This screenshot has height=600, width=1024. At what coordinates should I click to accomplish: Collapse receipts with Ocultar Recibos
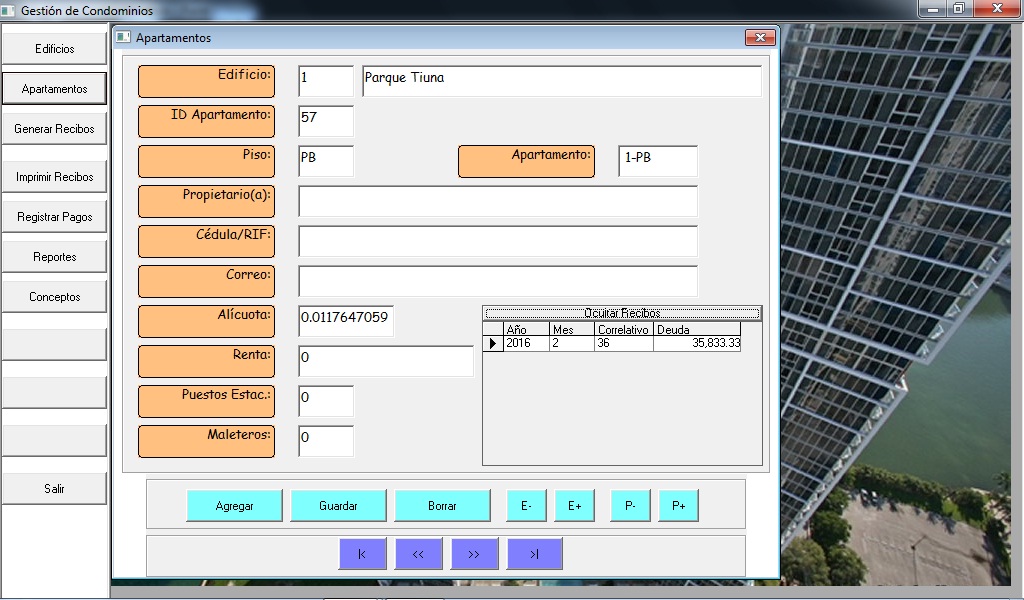622,313
